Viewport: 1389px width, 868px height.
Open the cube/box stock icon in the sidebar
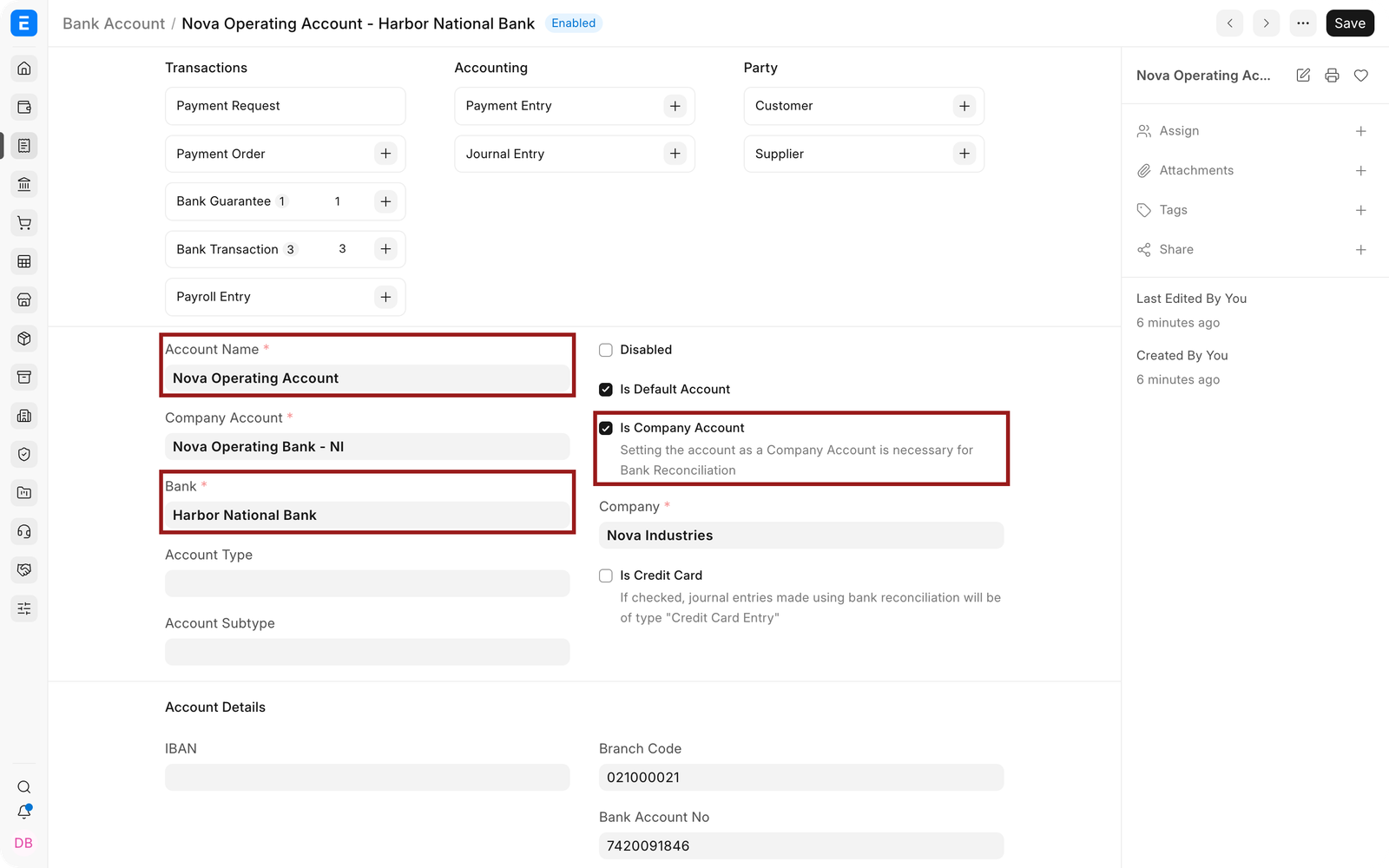click(24, 339)
